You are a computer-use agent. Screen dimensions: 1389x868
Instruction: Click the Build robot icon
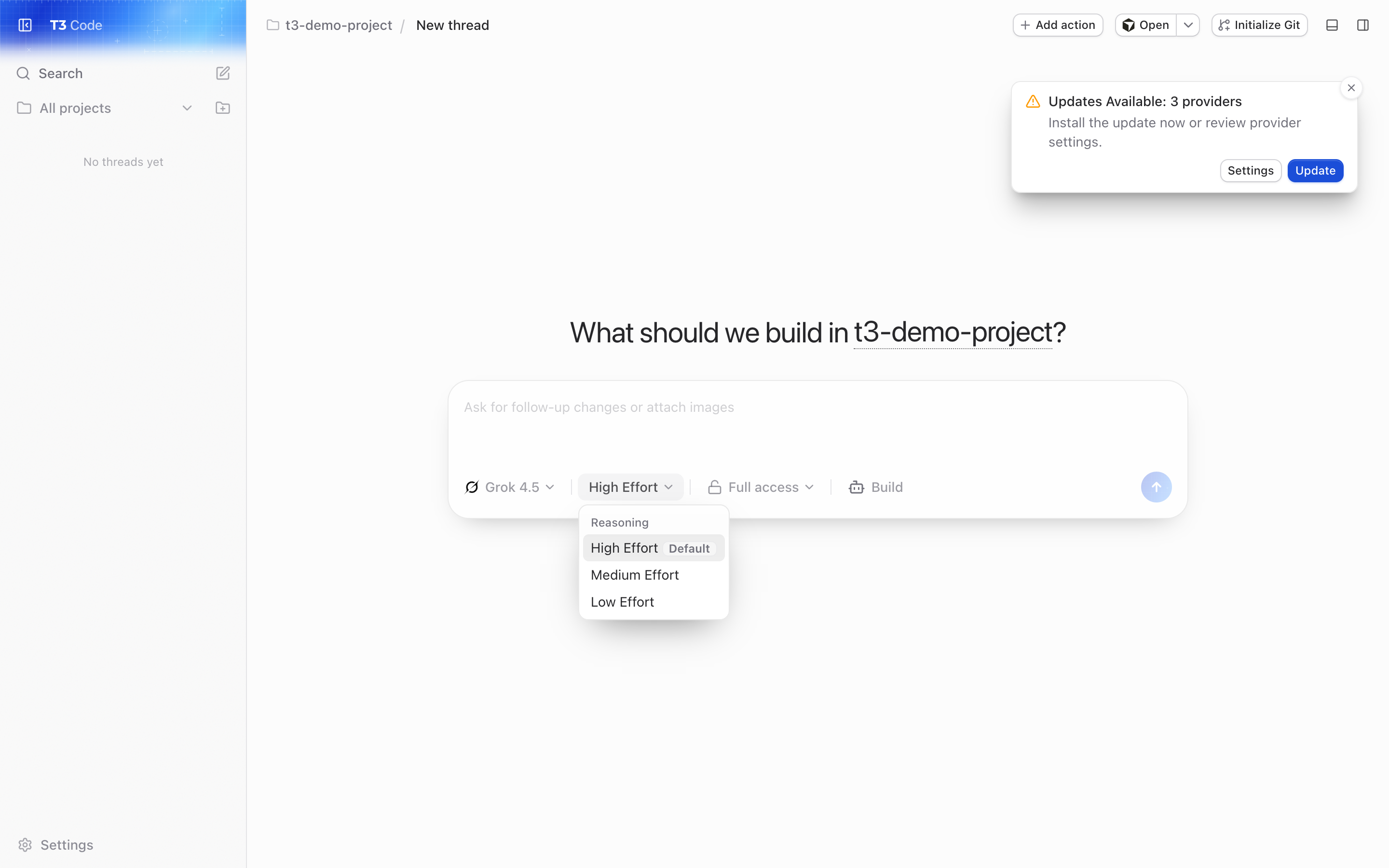click(x=857, y=488)
